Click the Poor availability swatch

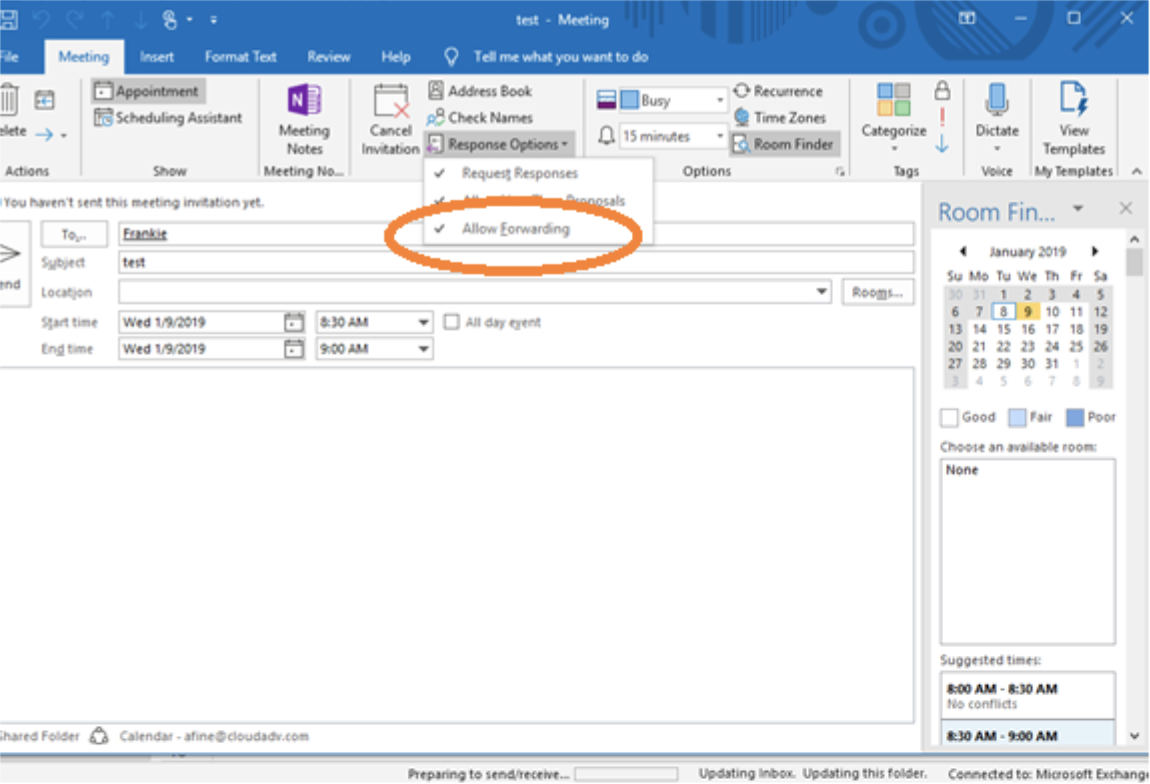1075,417
